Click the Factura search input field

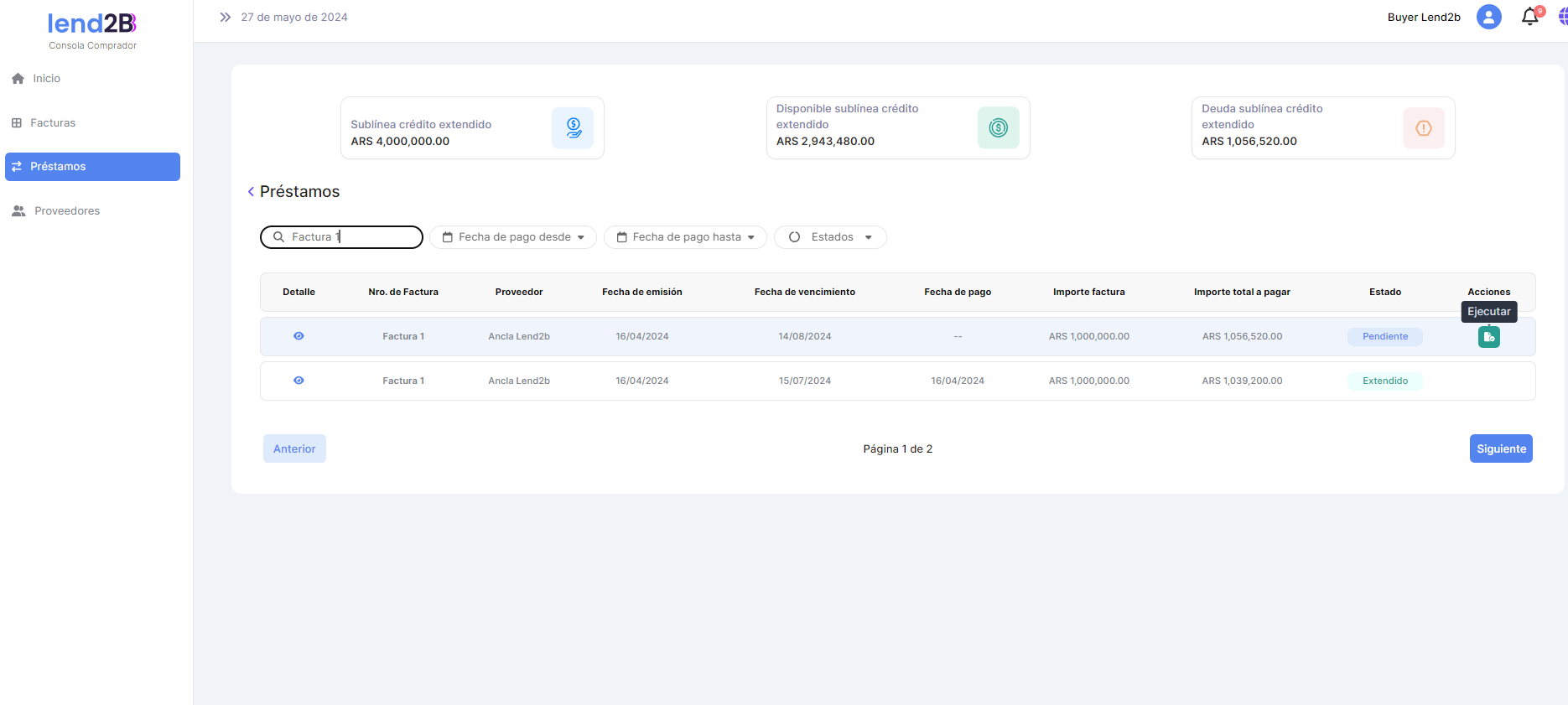(x=352, y=237)
